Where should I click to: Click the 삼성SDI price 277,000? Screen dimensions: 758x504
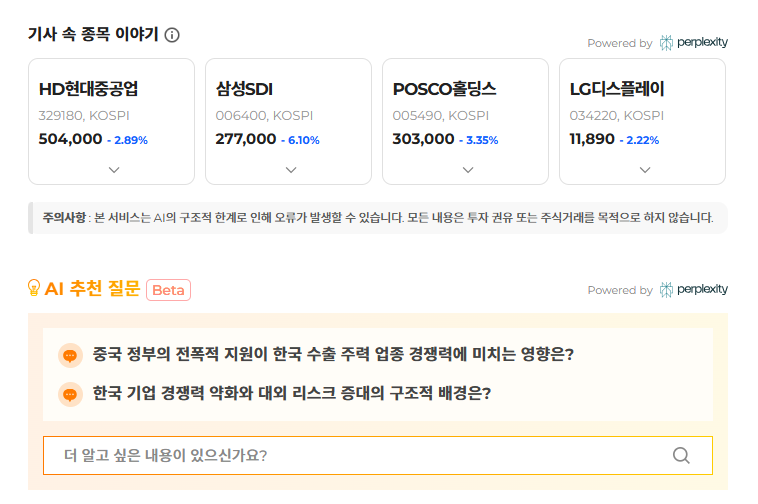tap(245, 139)
